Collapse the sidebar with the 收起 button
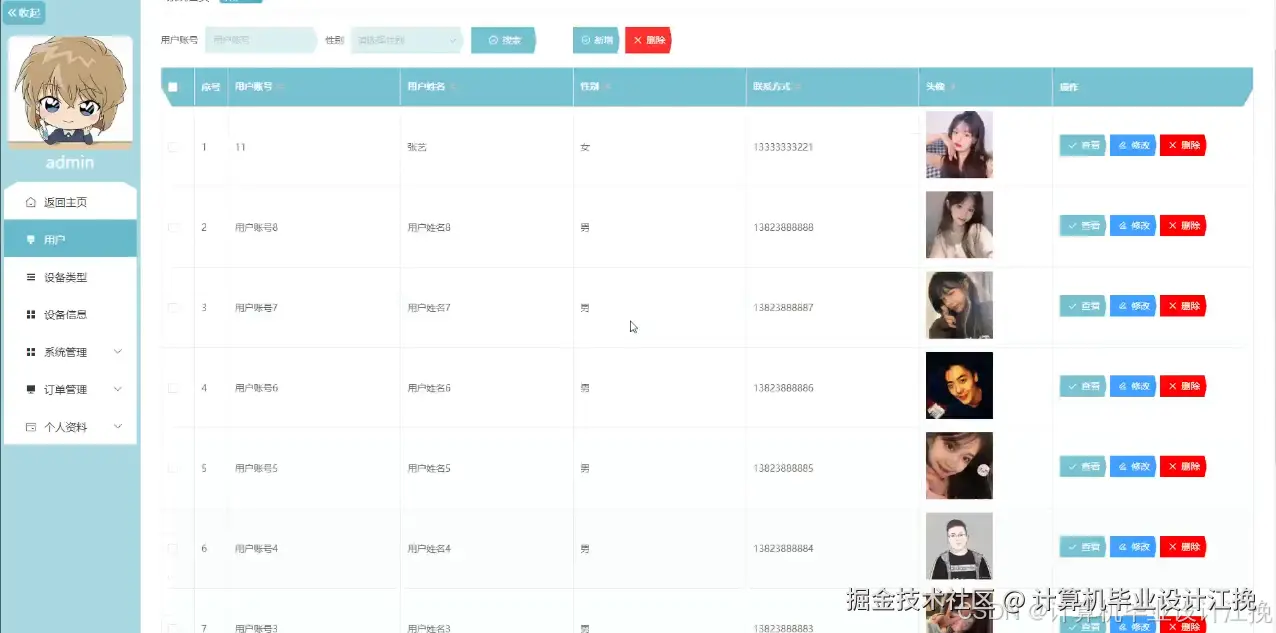1276x633 pixels. [24, 13]
